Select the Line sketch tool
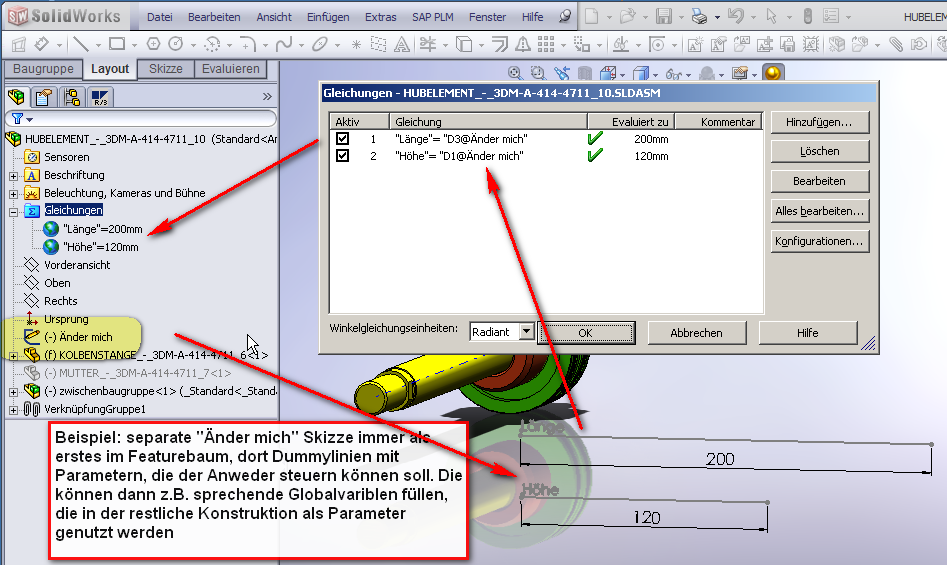This screenshot has height=565, width=947. point(80,44)
